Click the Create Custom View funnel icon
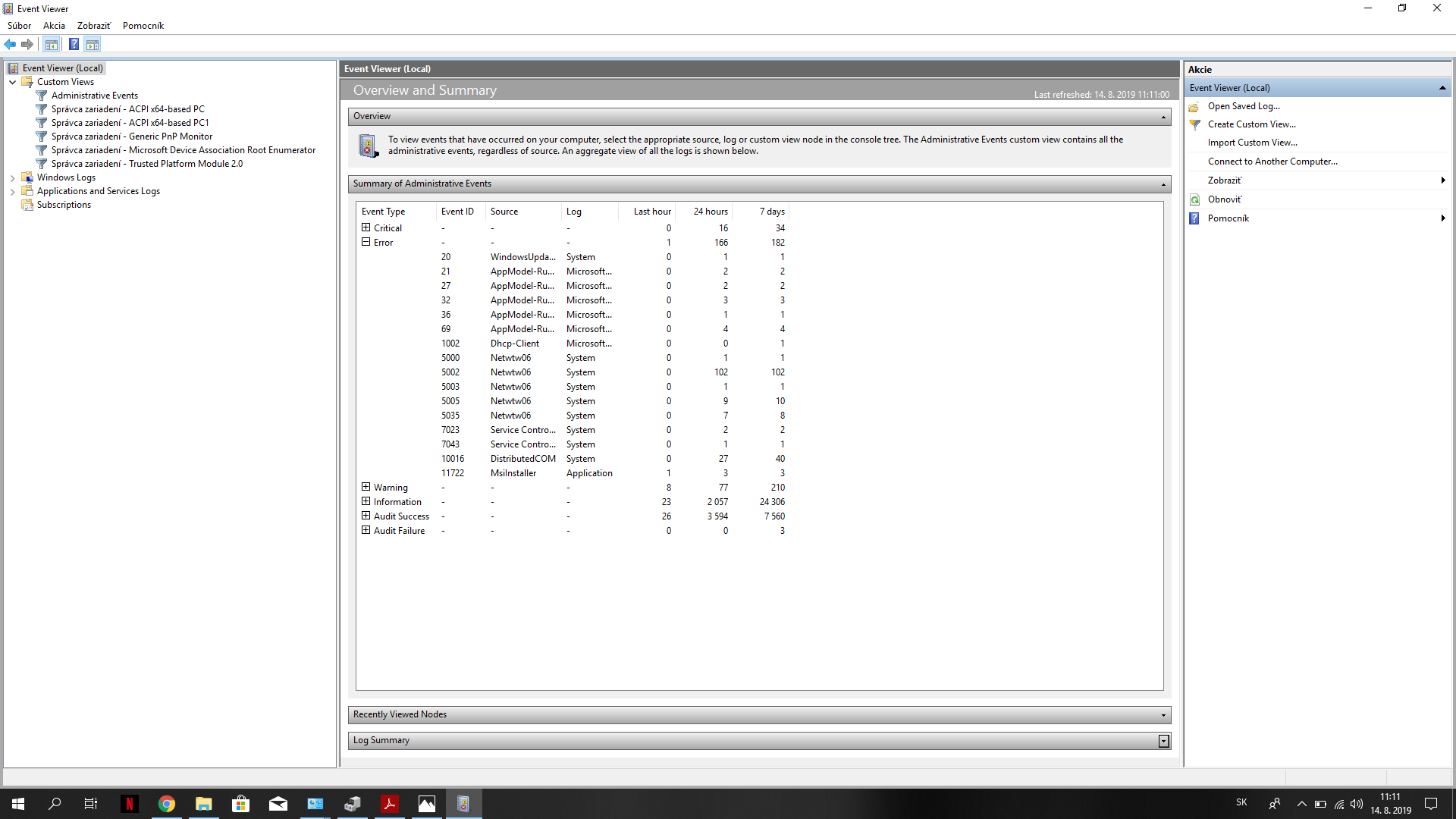1456x819 pixels. click(1195, 124)
